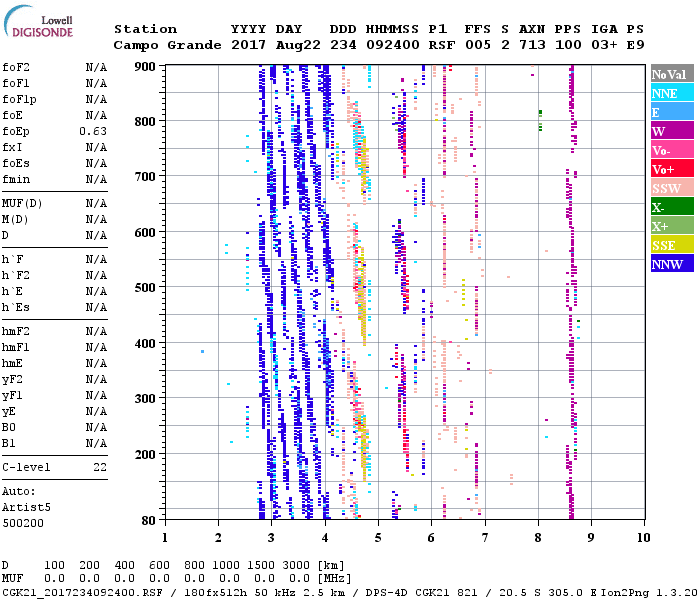This screenshot has width=700, height=600.
Task: Click the C-level value 22
Action: (99, 467)
